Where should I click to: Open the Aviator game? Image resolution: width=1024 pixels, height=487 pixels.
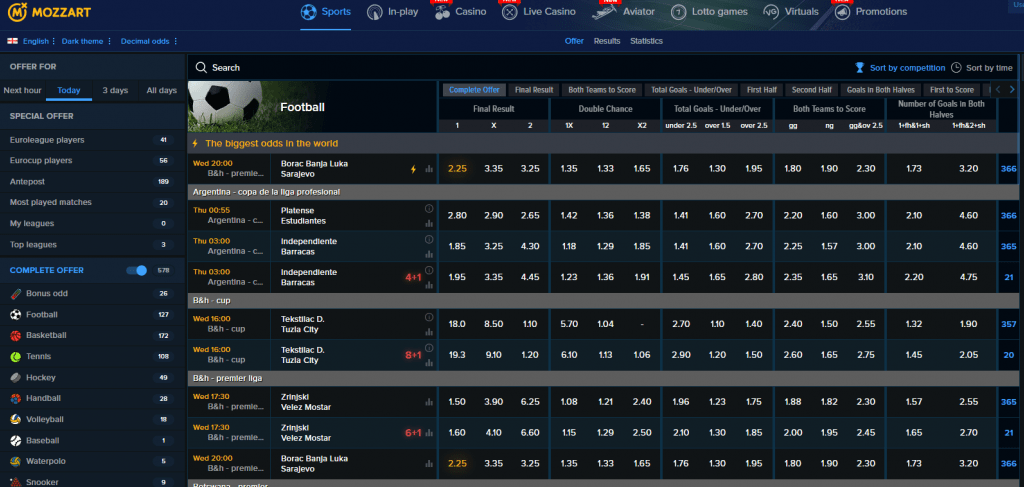(624, 12)
